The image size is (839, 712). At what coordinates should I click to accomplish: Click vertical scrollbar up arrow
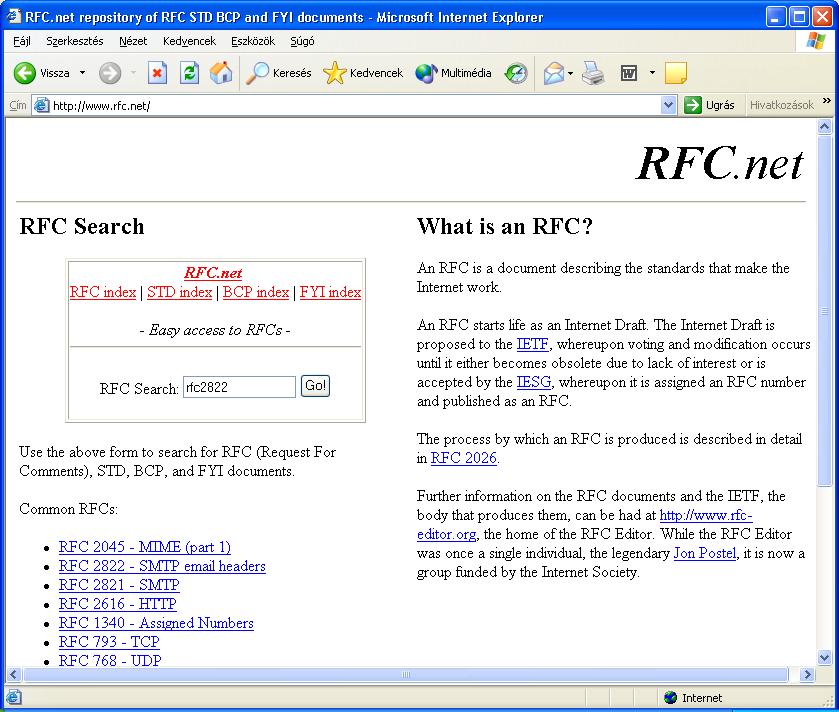tap(825, 127)
